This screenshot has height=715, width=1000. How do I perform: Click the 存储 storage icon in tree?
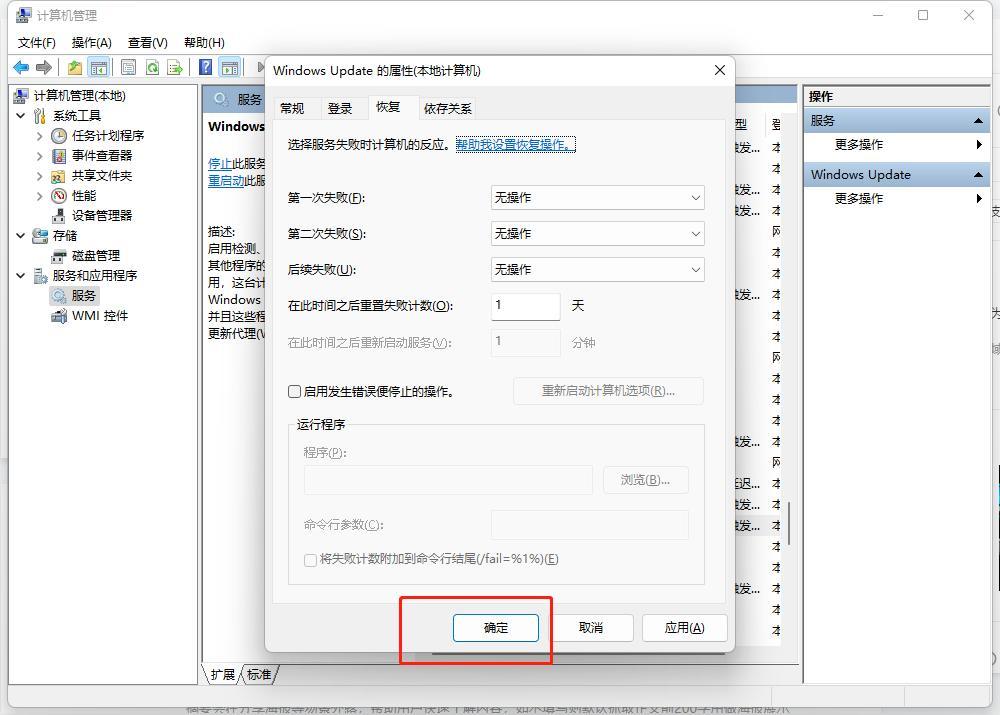40,236
